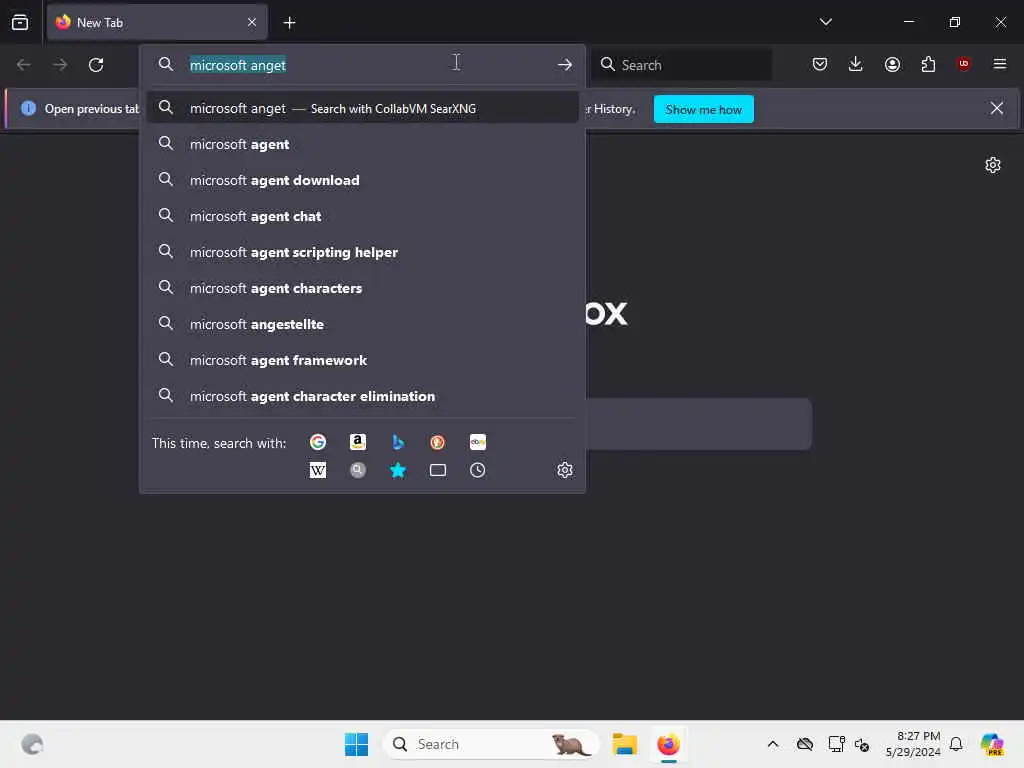Search this time with Google
Viewport: 1024px width, 768px height.
point(318,442)
